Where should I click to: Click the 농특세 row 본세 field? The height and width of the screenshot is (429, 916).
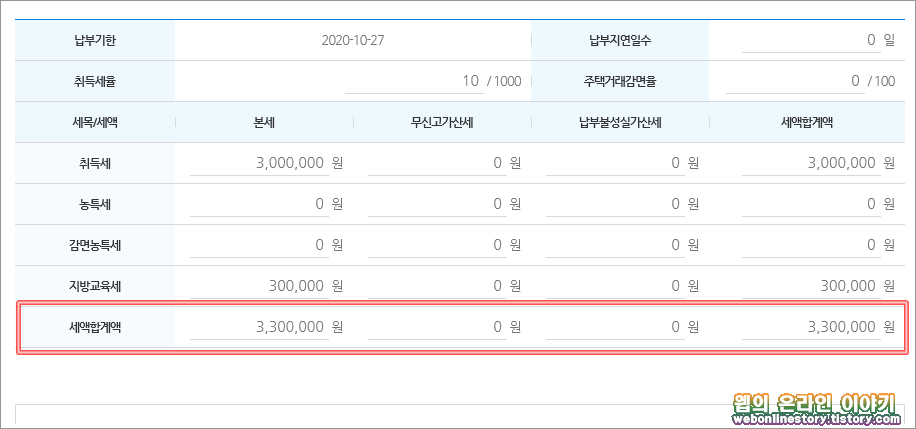(x=259, y=204)
